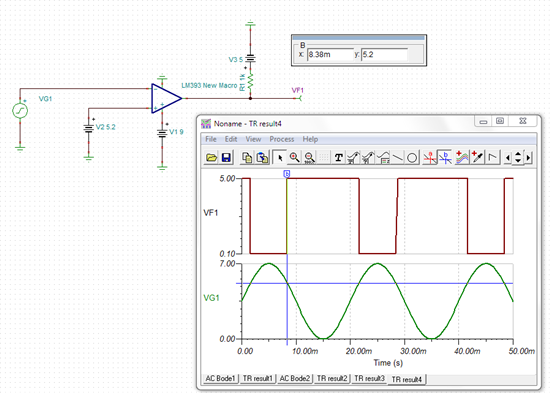Screen dimensions: 550x393
Task: Select the Circle drawing tool
Action: pos(412,158)
